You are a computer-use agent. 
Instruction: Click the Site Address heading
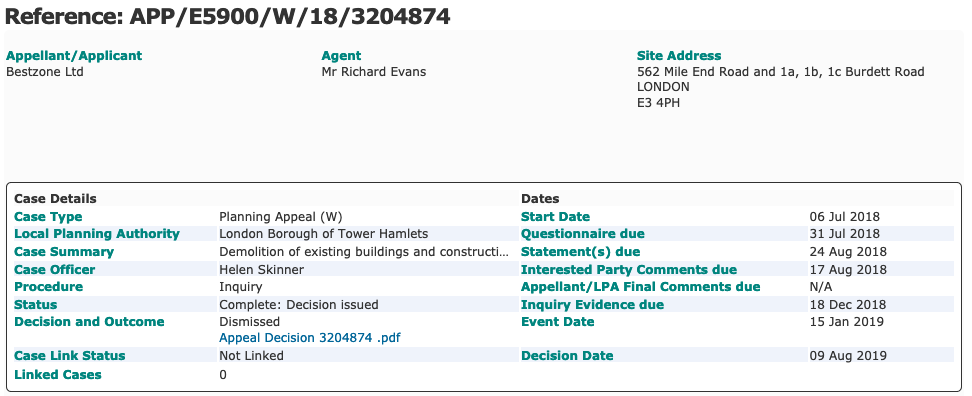[x=679, y=56]
